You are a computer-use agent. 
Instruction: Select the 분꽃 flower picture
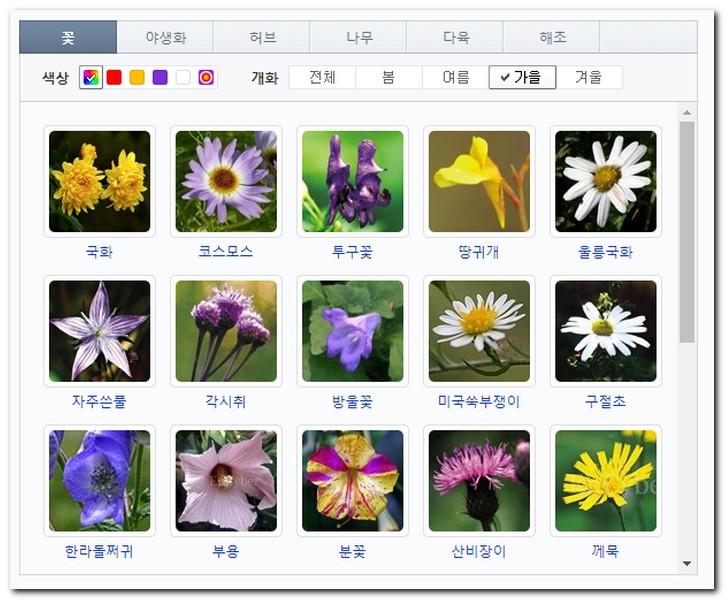(352, 481)
